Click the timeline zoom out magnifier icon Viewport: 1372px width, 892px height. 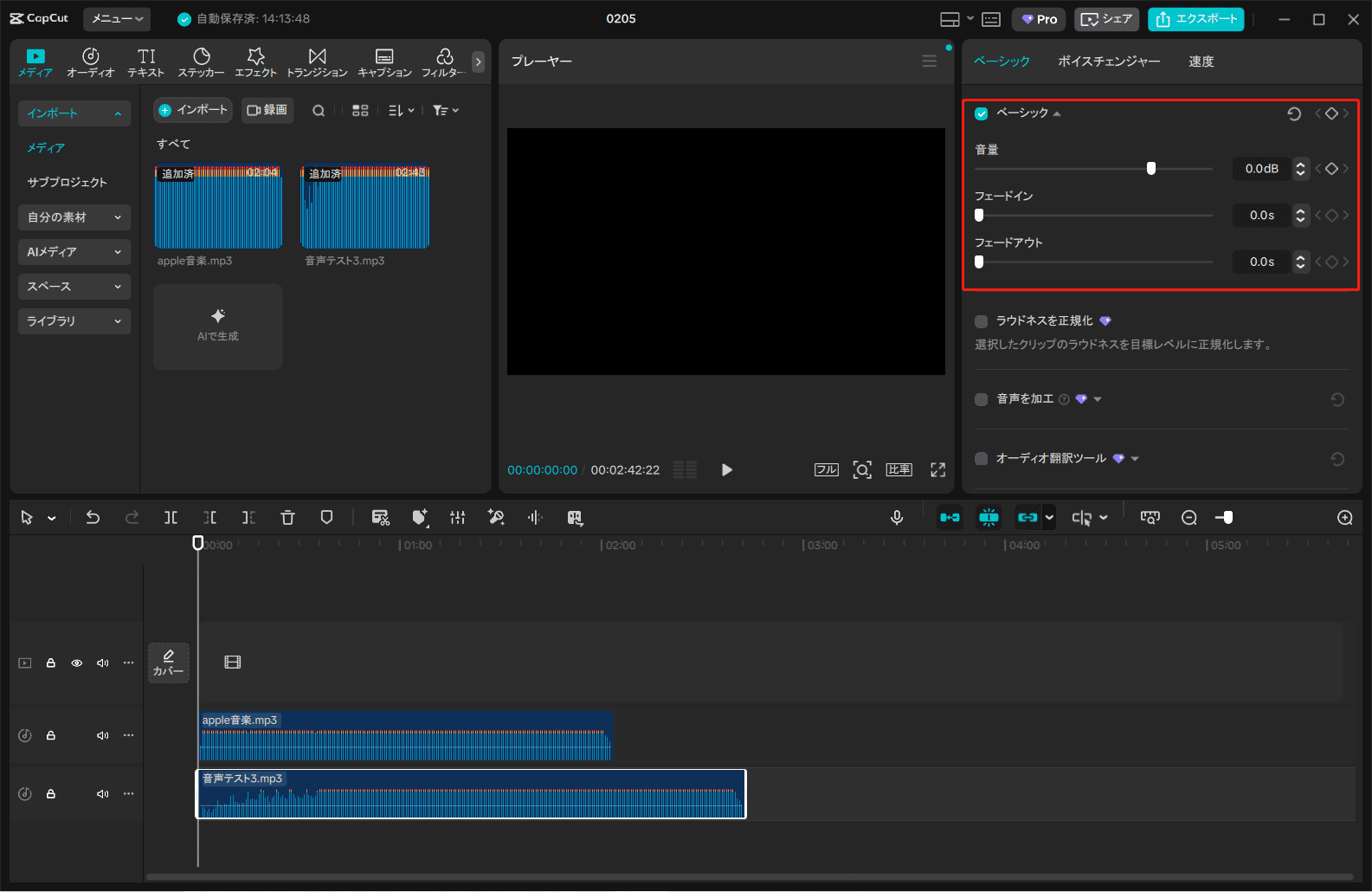click(1189, 518)
